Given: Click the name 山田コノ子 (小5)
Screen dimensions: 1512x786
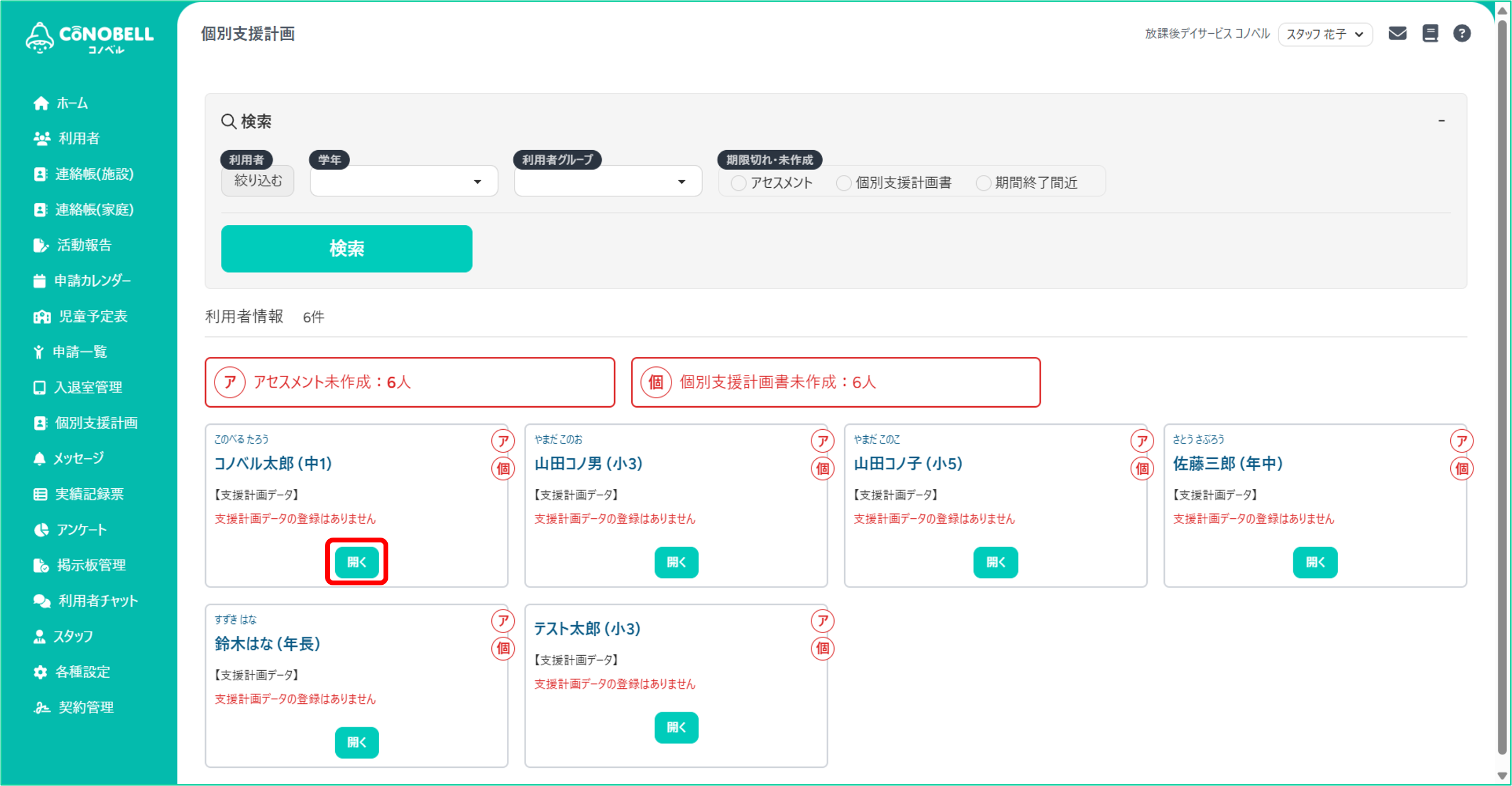Looking at the screenshot, I should (x=908, y=464).
